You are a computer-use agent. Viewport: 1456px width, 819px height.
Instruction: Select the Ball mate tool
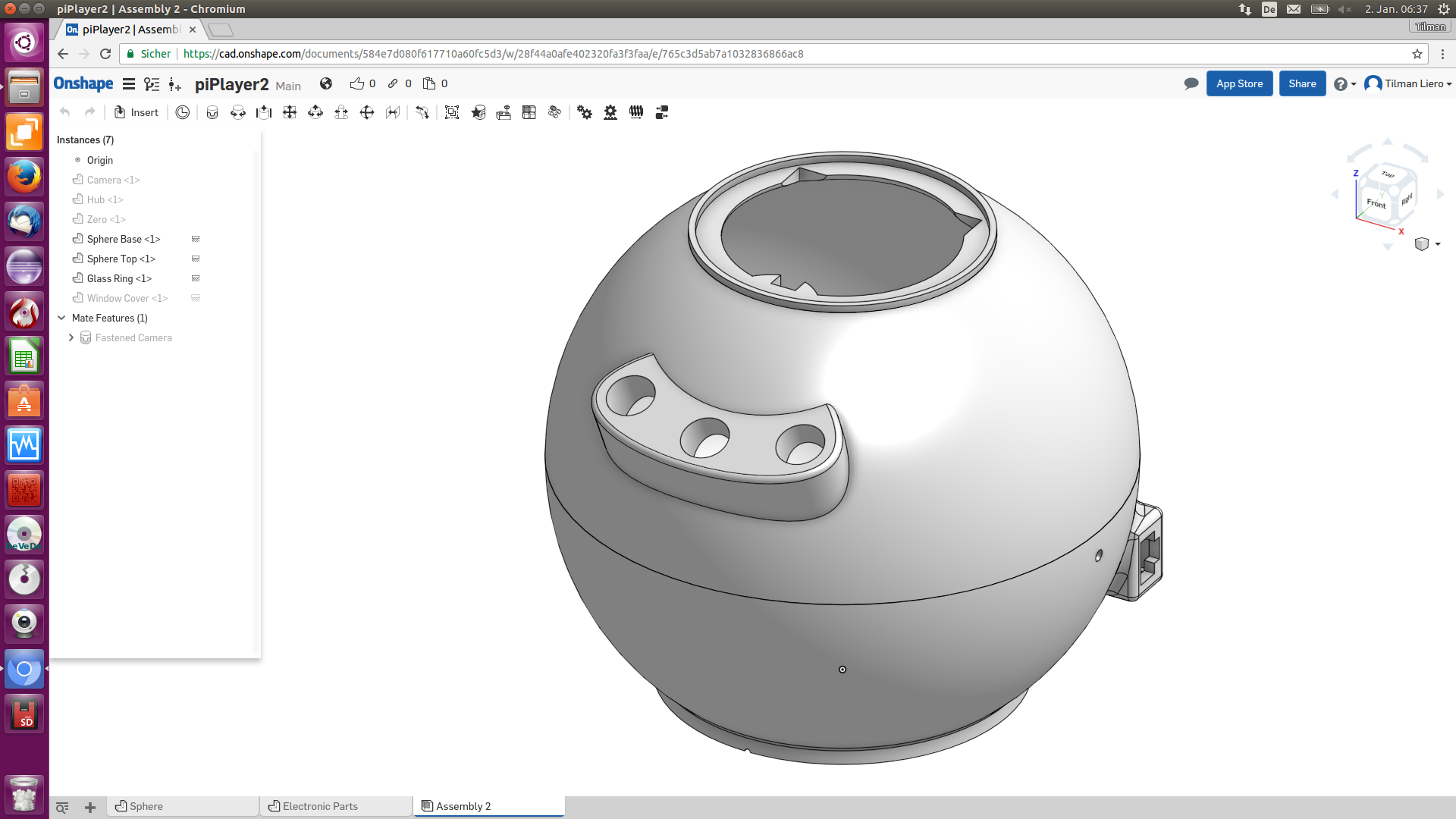367,112
